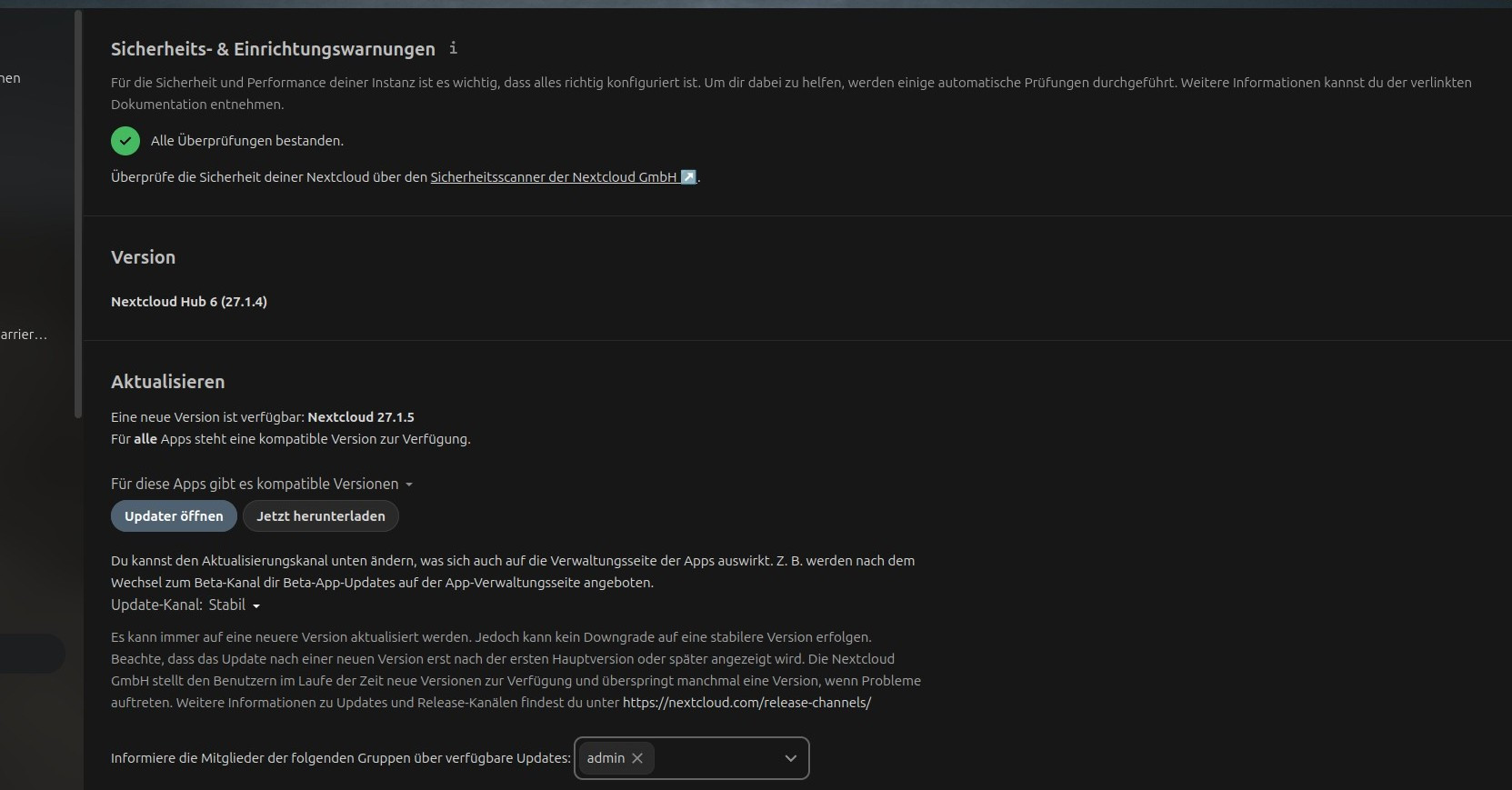Open the notification groups dropdown chevron
Viewport: 1512px width, 790px height.
click(x=791, y=758)
